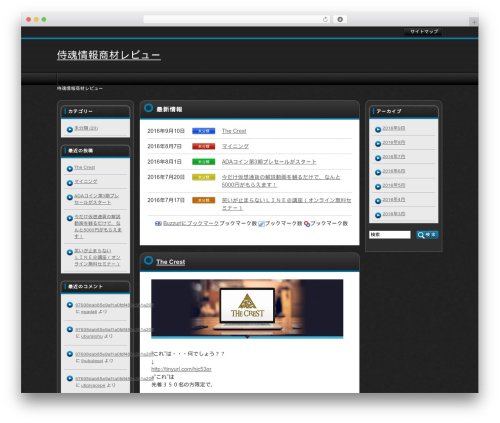Click the arrow bullet beside 2016年3月 archive
The image size is (500, 423).
click(378, 215)
